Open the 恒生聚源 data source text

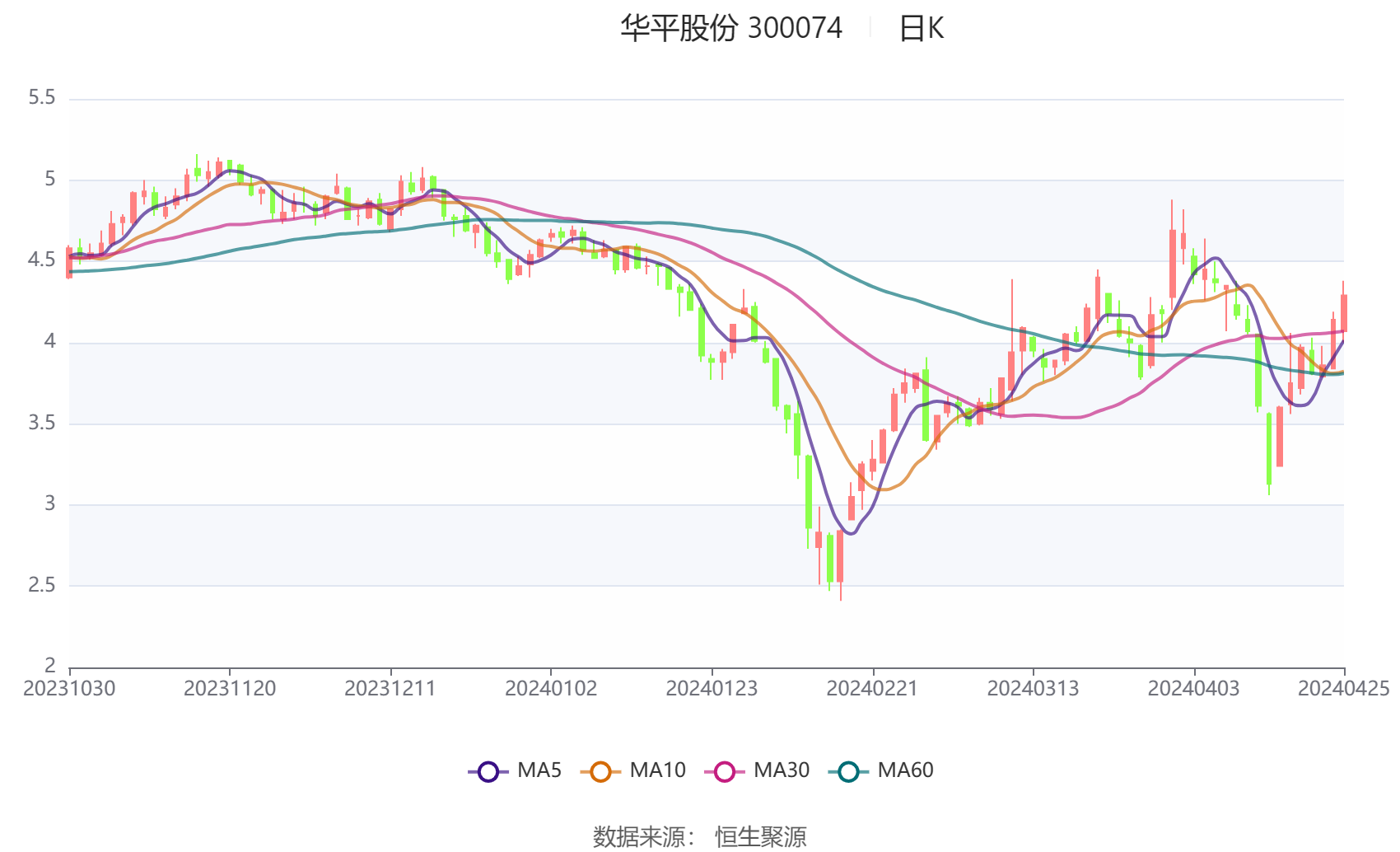(760, 836)
